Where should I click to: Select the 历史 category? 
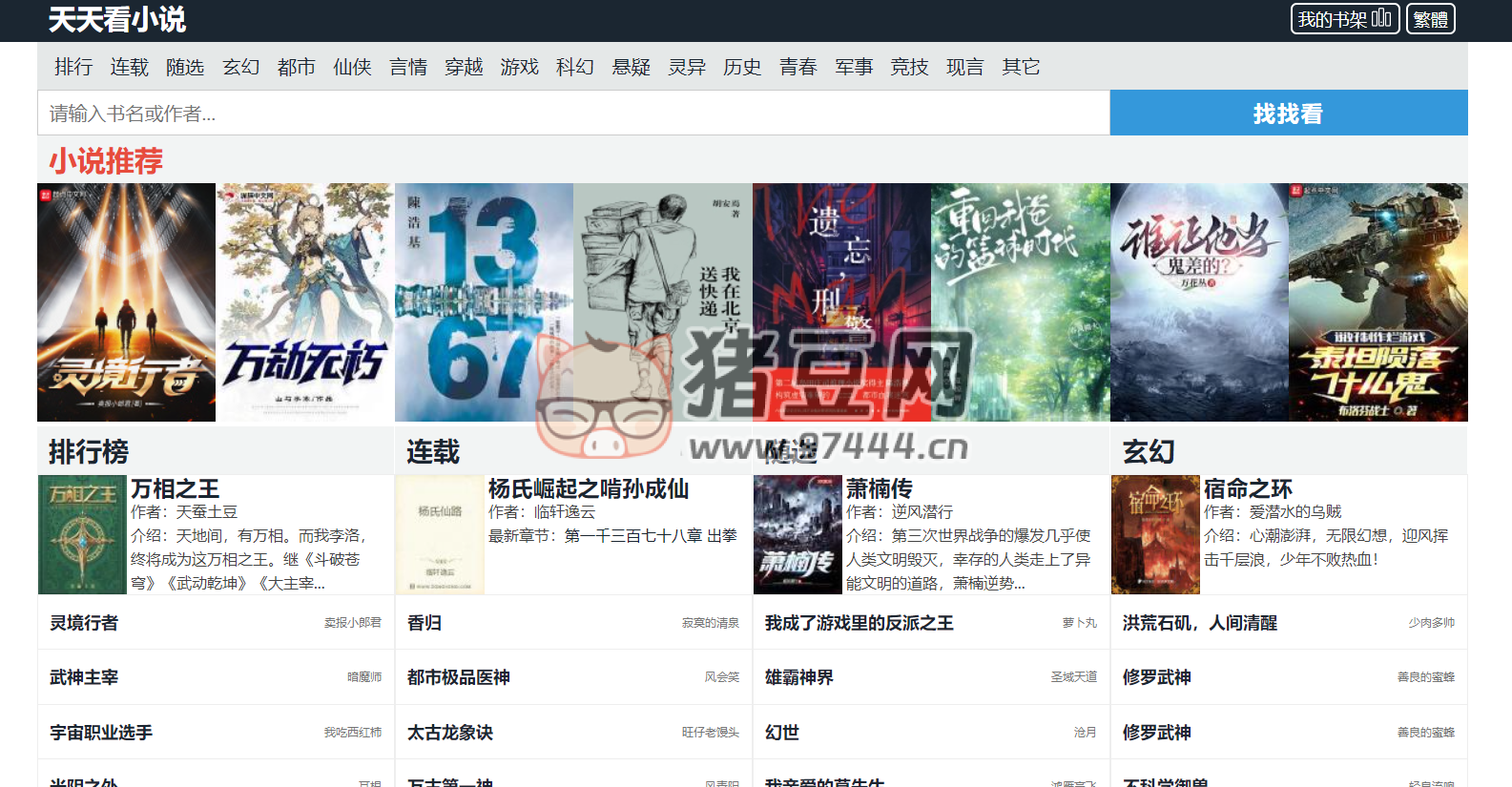(742, 67)
